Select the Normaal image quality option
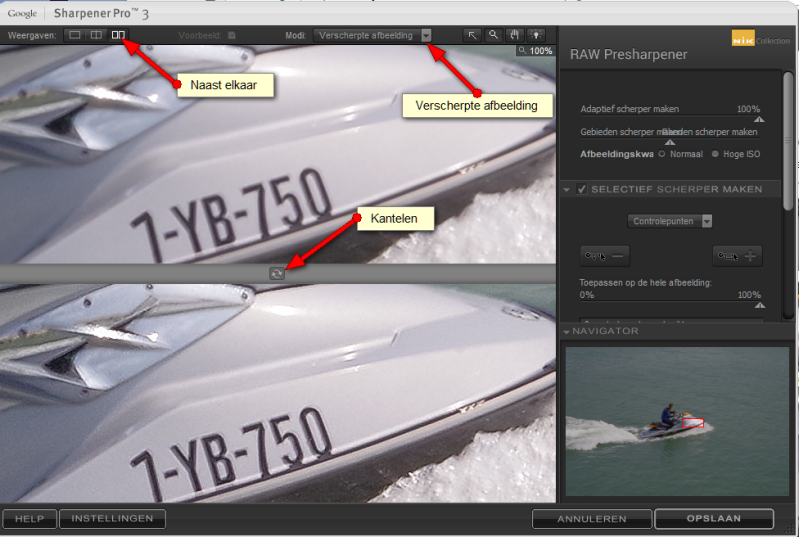The width and height of the screenshot is (799, 537). pyautogui.click(x=662, y=154)
